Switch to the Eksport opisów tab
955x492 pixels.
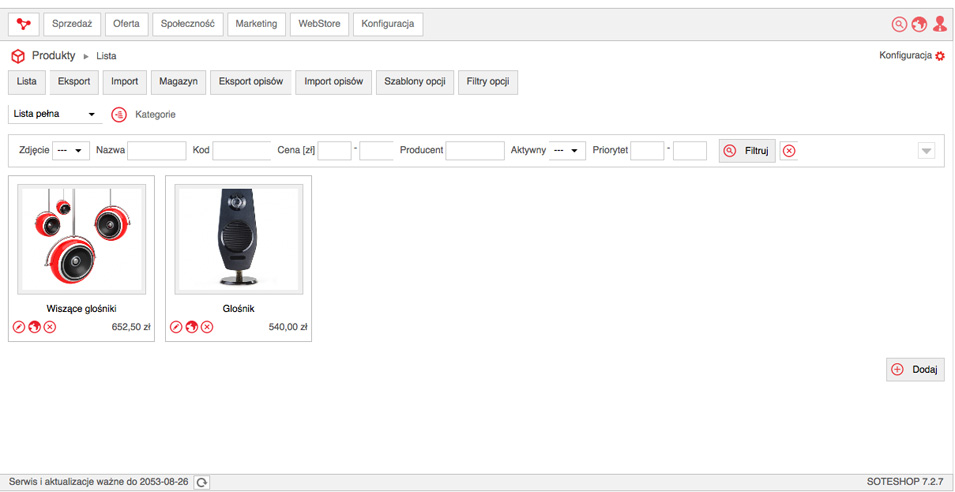(250, 82)
